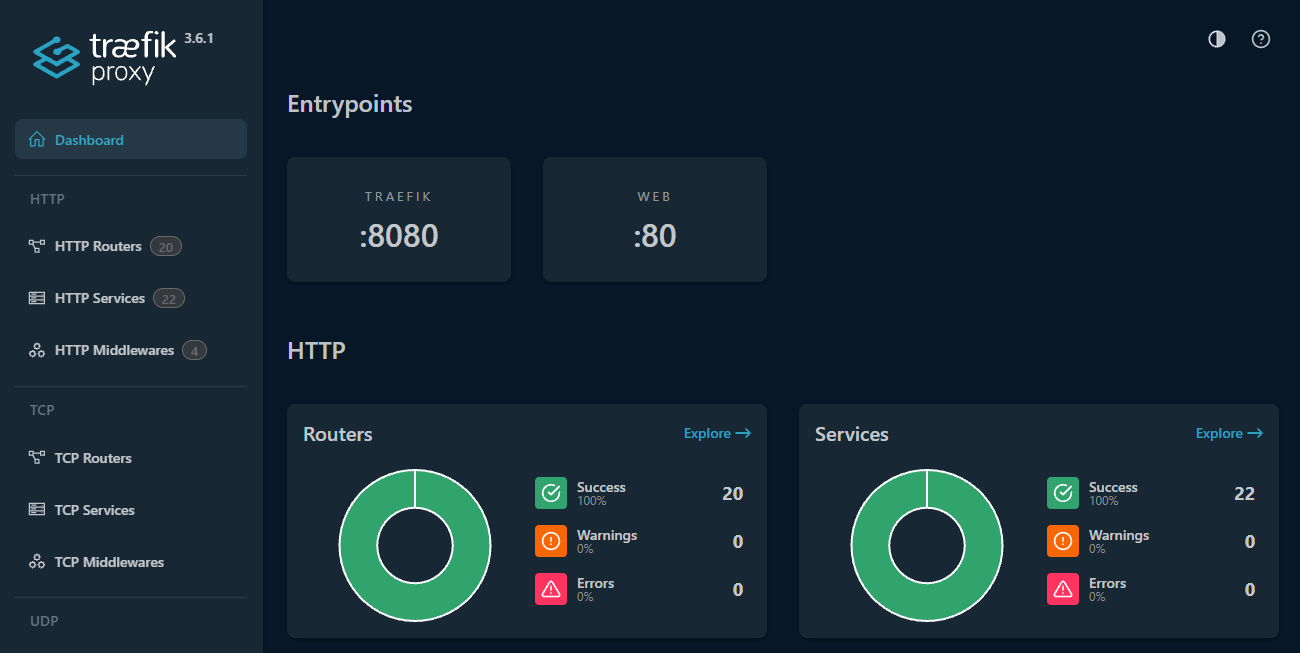Image resolution: width=1300 pixels, height=653 pixels.
Task: Select the HTTP Routers sidebar icon
Action: (37, 245)
